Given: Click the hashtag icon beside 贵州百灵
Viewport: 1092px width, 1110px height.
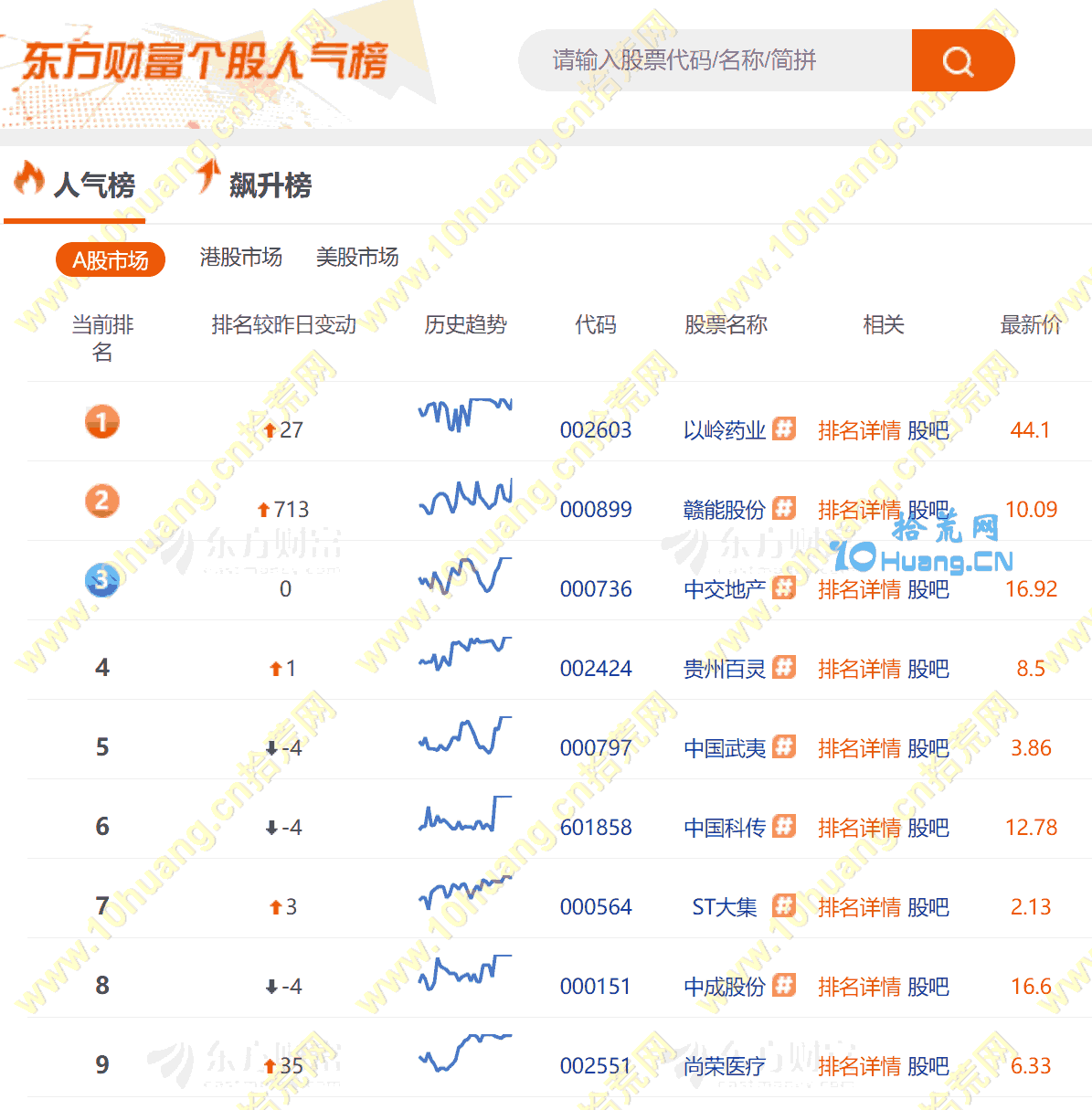Looking at the screenshot, I should 784,667.
